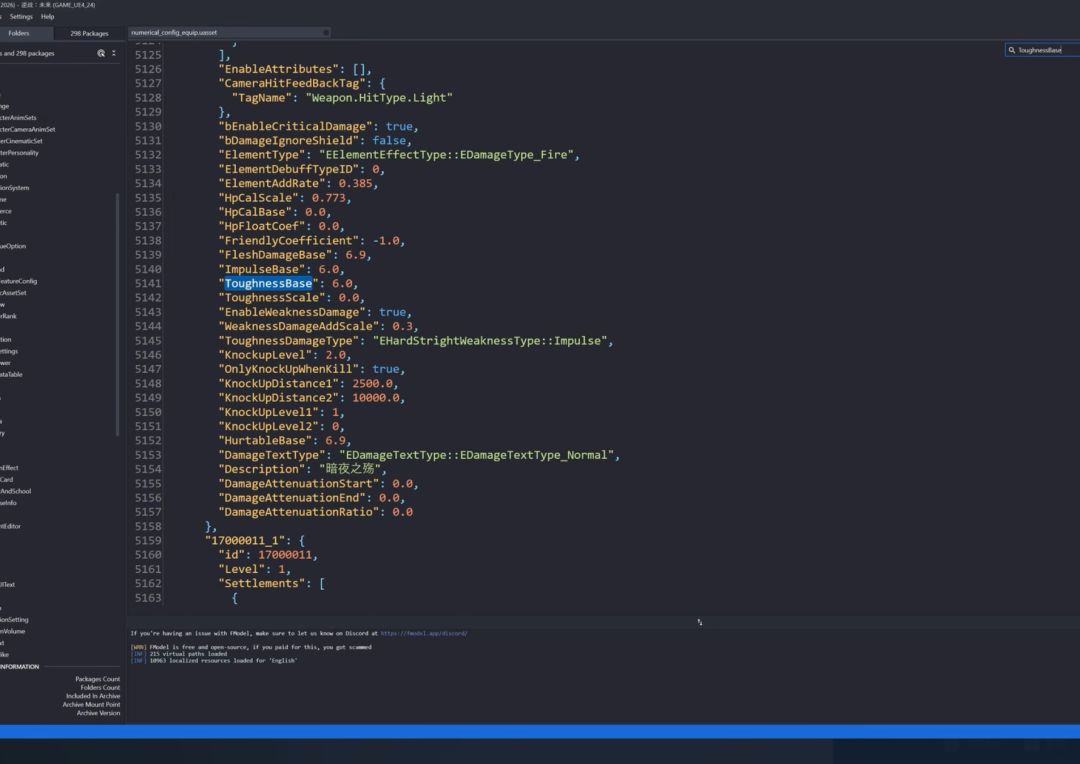Image resolution: width=1080 pixels, height=764 pixels.
Task: Select the CameraAnimSet folder in tree
Action: click(x=28, y=129)
